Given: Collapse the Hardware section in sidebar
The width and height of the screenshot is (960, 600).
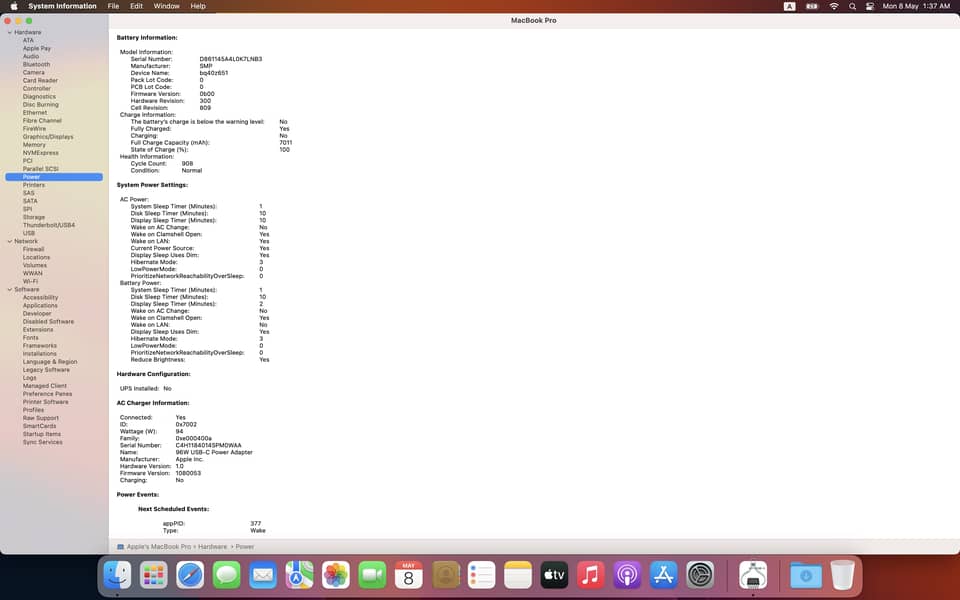Looking at the screenshot, I should point(9,32).
